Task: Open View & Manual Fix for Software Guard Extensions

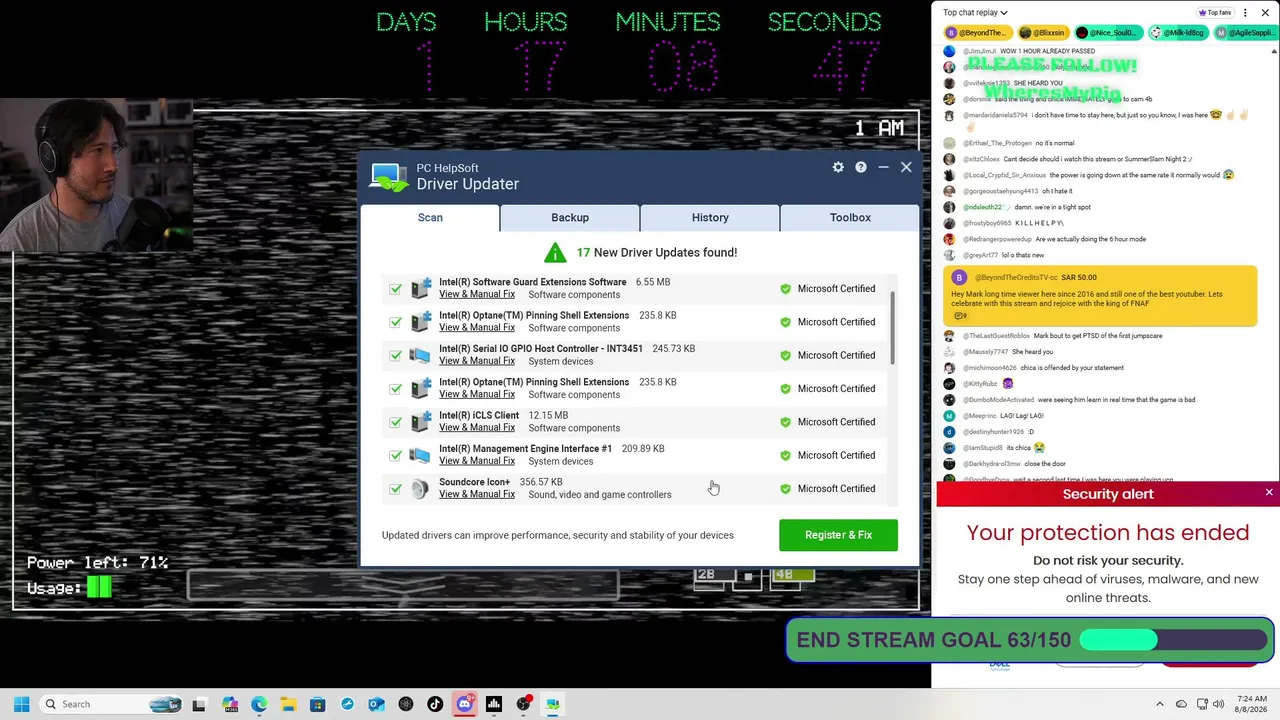Action: pos(477,294)
